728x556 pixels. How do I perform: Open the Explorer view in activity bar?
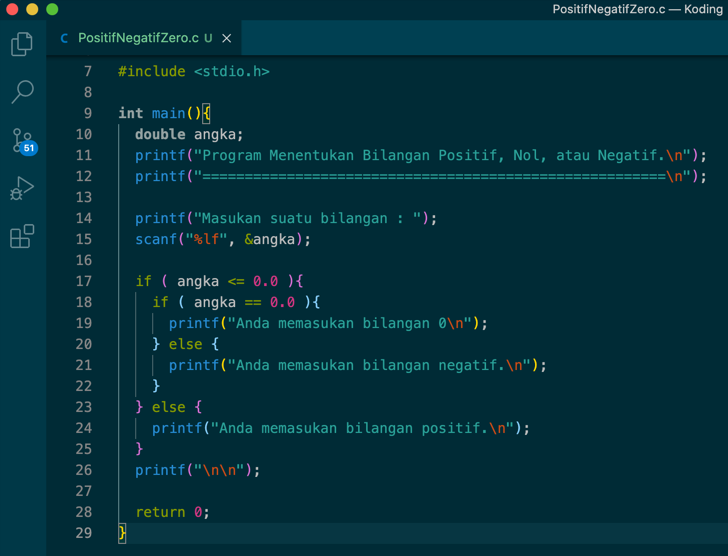(22, 44)
